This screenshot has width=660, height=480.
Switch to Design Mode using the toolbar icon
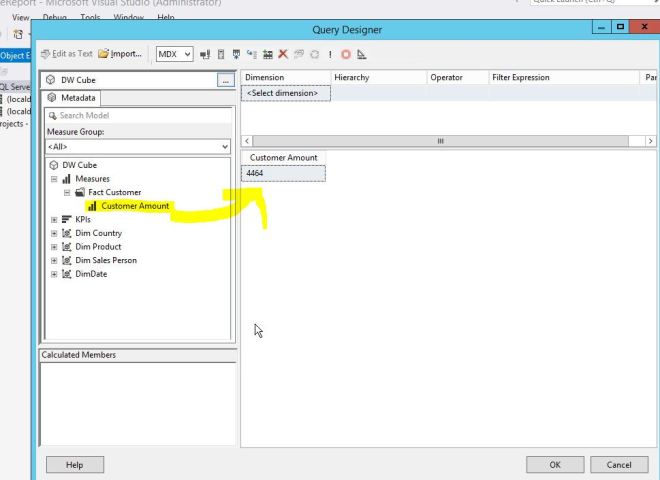[x=361, y=54]
